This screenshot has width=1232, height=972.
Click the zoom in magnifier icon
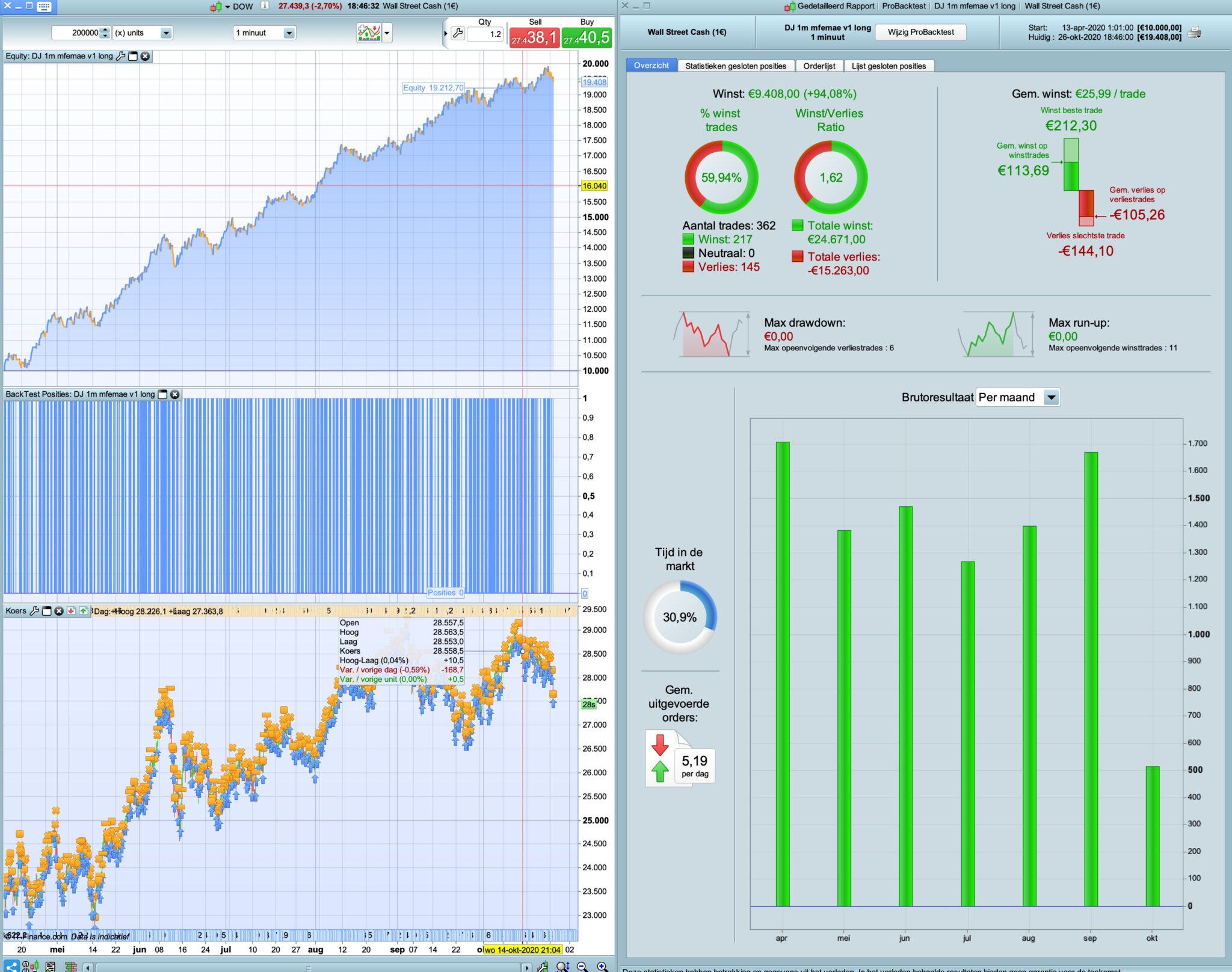tap(602, 967)
